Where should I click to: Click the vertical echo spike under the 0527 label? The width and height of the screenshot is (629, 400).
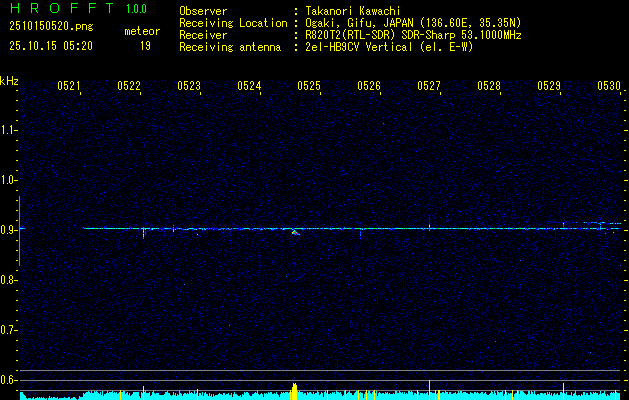429,223
